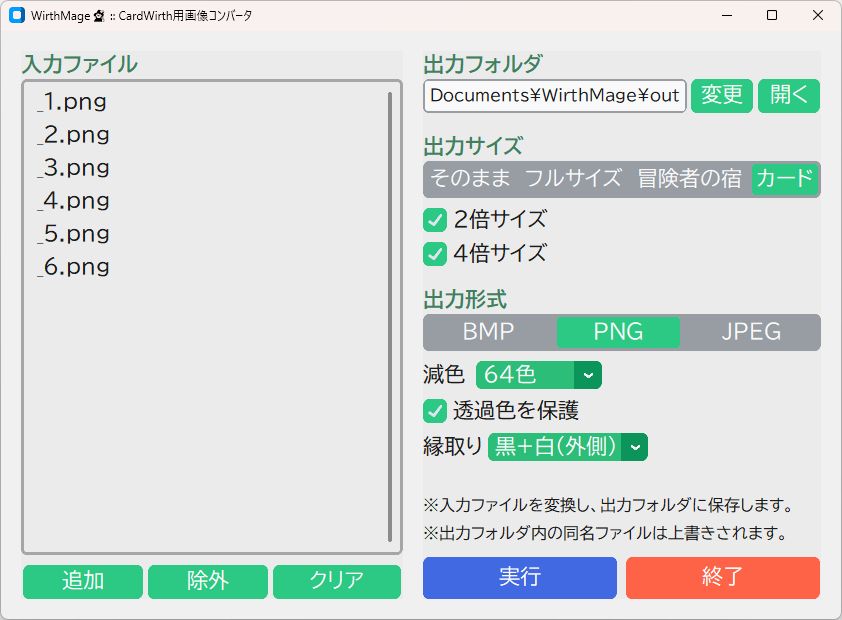Disable the 2倍サイズ checkbox

pos(434,219)
